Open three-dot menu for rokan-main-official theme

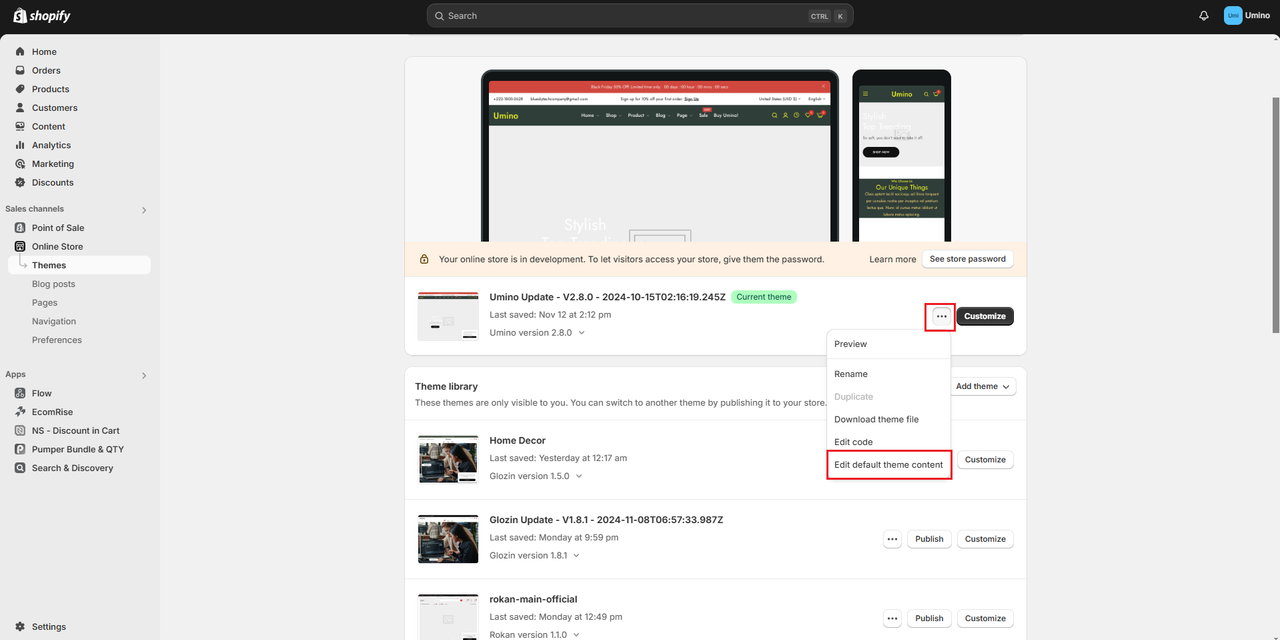tap(892, 618)
